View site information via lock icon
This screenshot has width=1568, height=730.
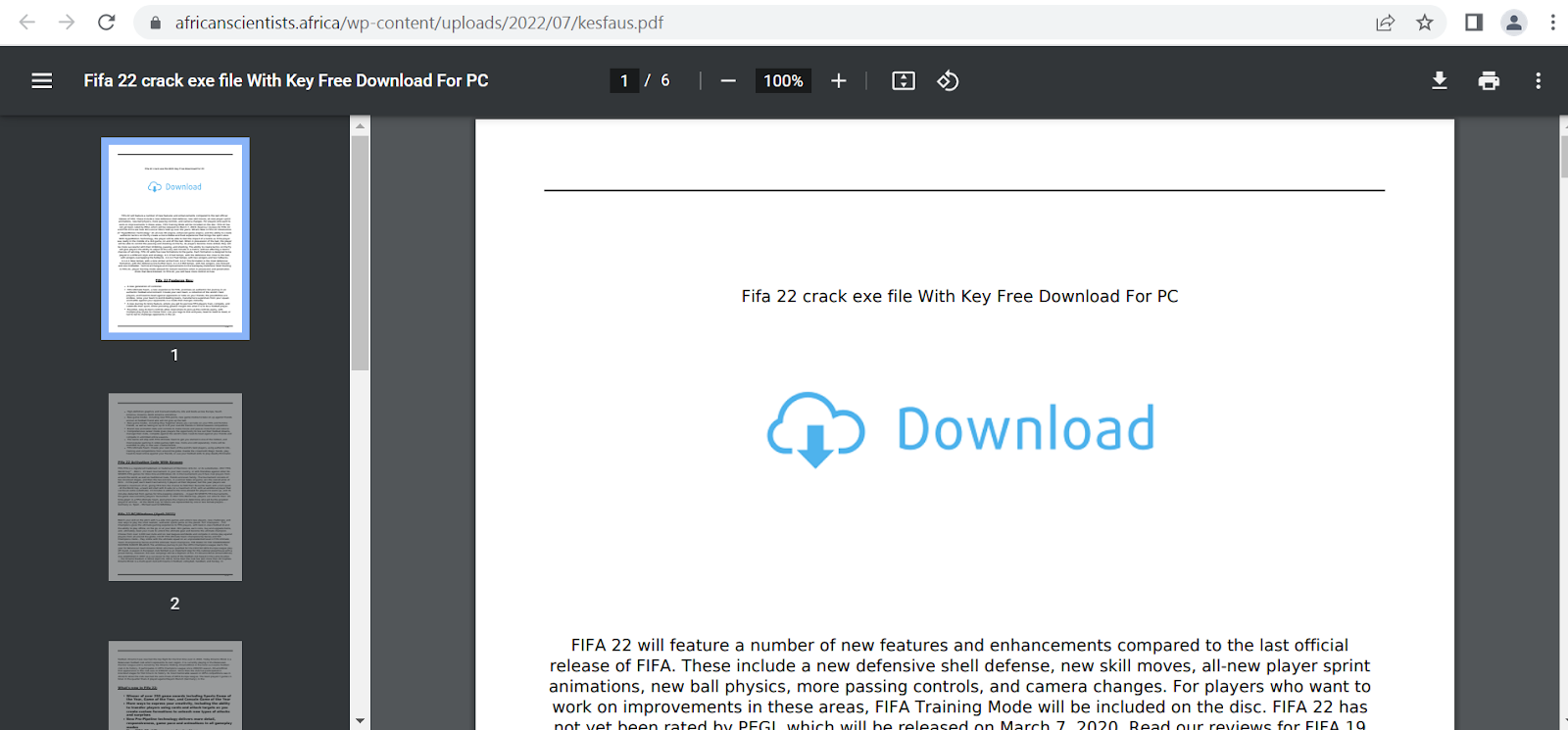point(155,23)
